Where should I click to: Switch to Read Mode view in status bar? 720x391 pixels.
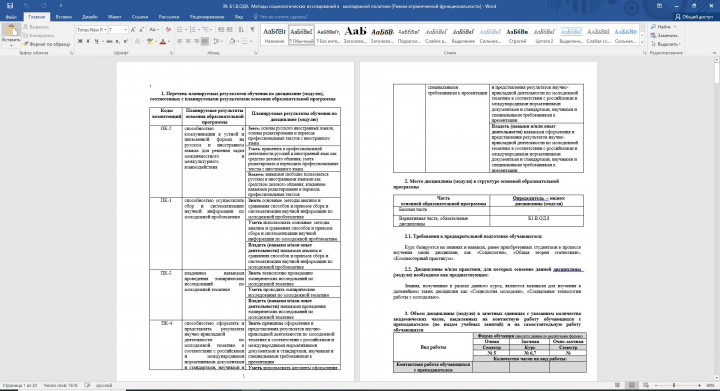618,385
